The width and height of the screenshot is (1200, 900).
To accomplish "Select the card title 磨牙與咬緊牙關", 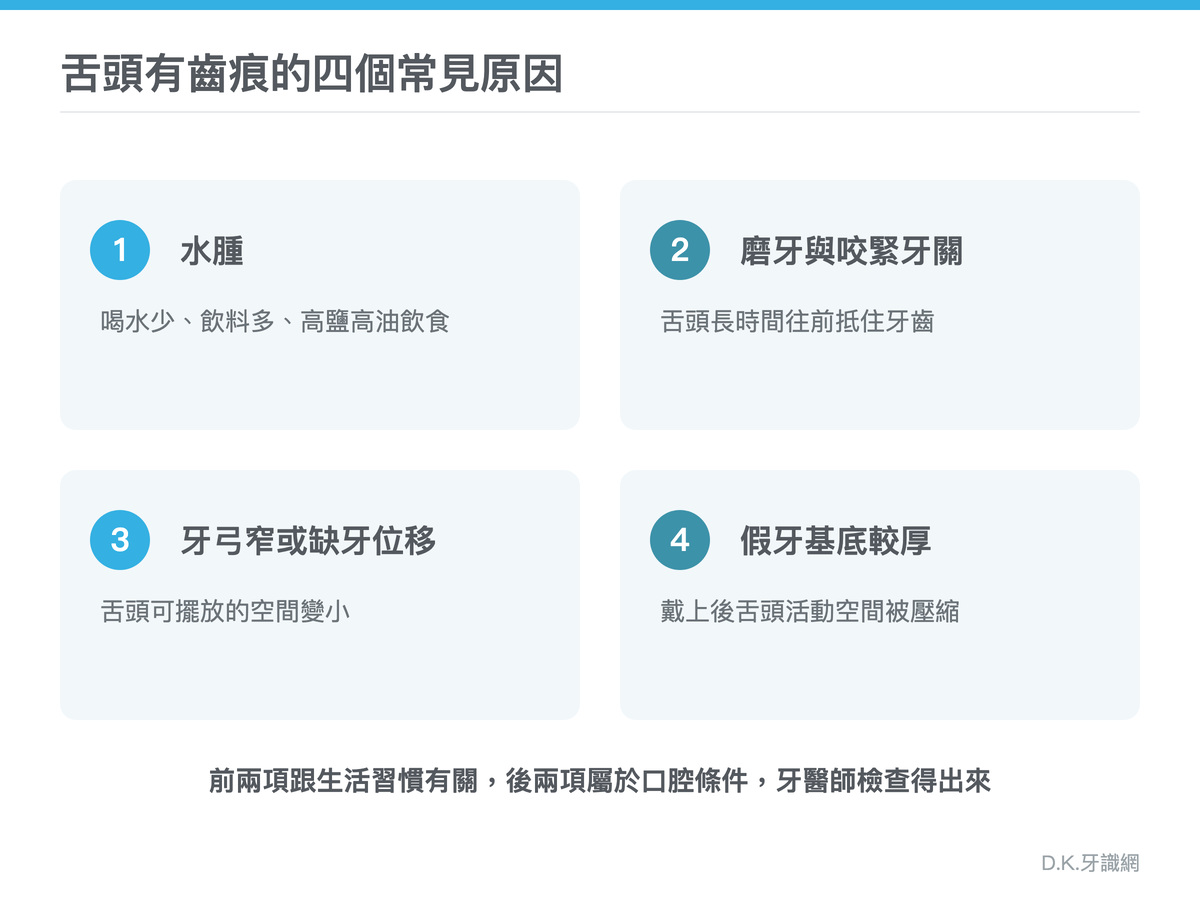I will tap(852, 251).
